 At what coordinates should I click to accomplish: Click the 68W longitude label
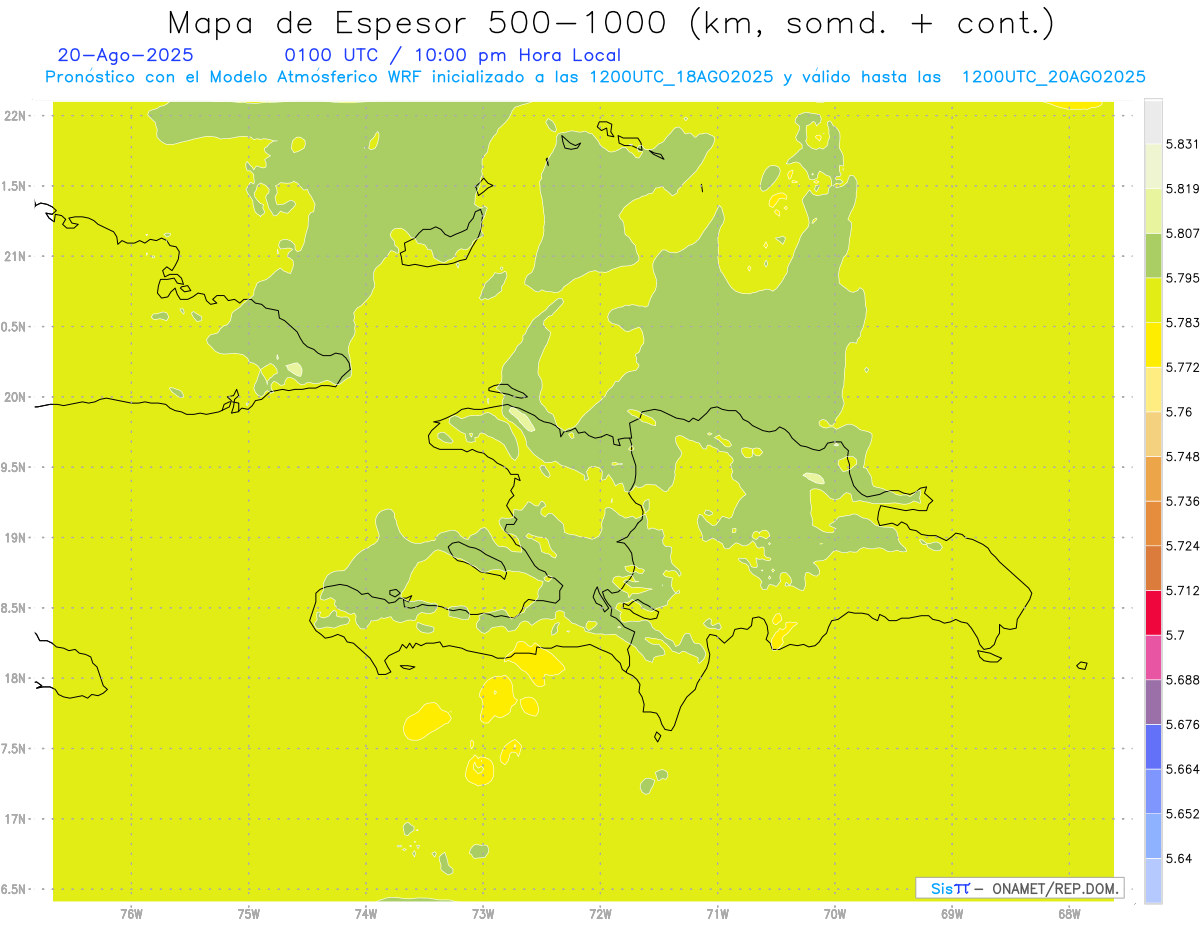pos(1068,914)
